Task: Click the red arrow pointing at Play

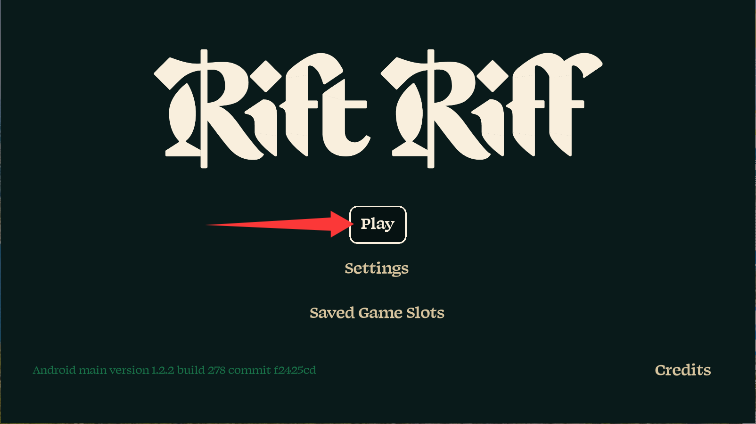Action: coord(280,224)
